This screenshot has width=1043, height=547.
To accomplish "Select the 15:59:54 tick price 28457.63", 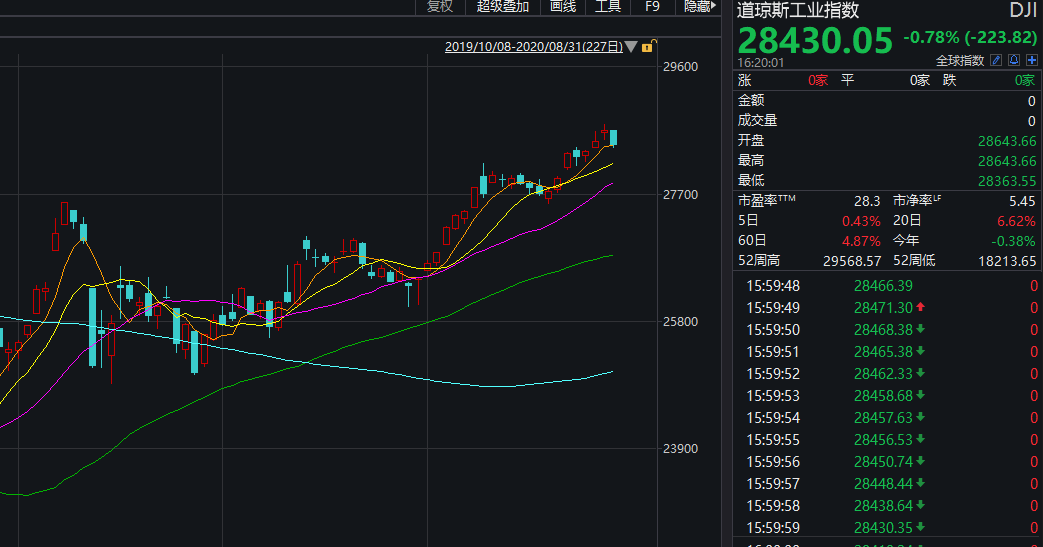I will coord(883,418).
